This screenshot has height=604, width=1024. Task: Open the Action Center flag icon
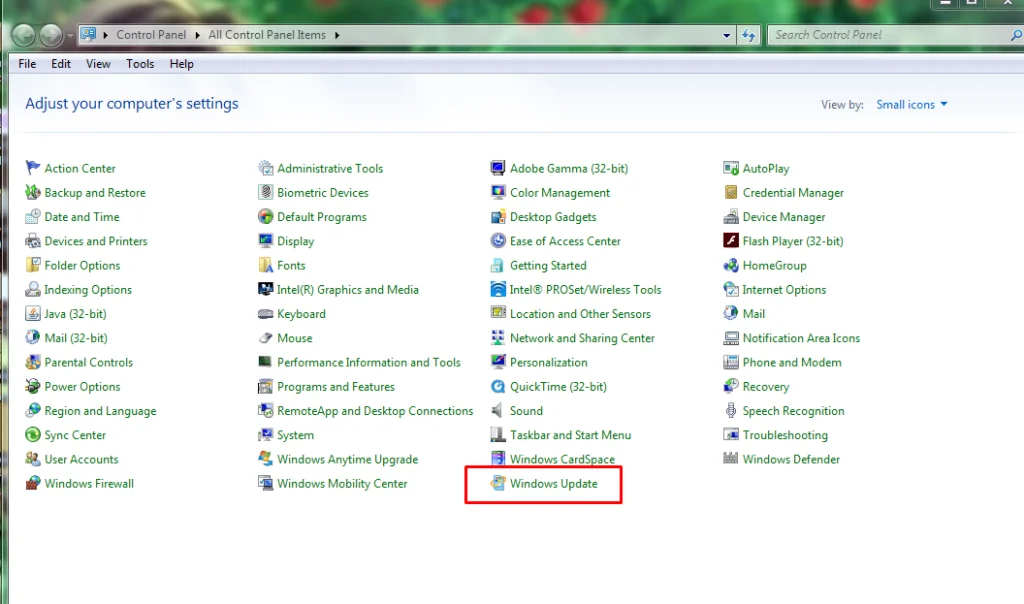point(33,168)
